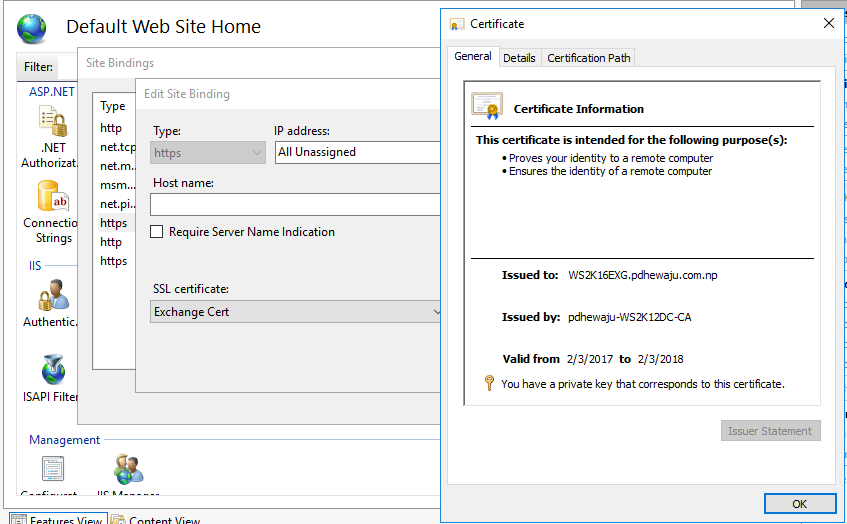The image size is (847, 524).
Task: Expand the SSL certificate dropdown showing Exchange Cert
Action: point(295,312)
